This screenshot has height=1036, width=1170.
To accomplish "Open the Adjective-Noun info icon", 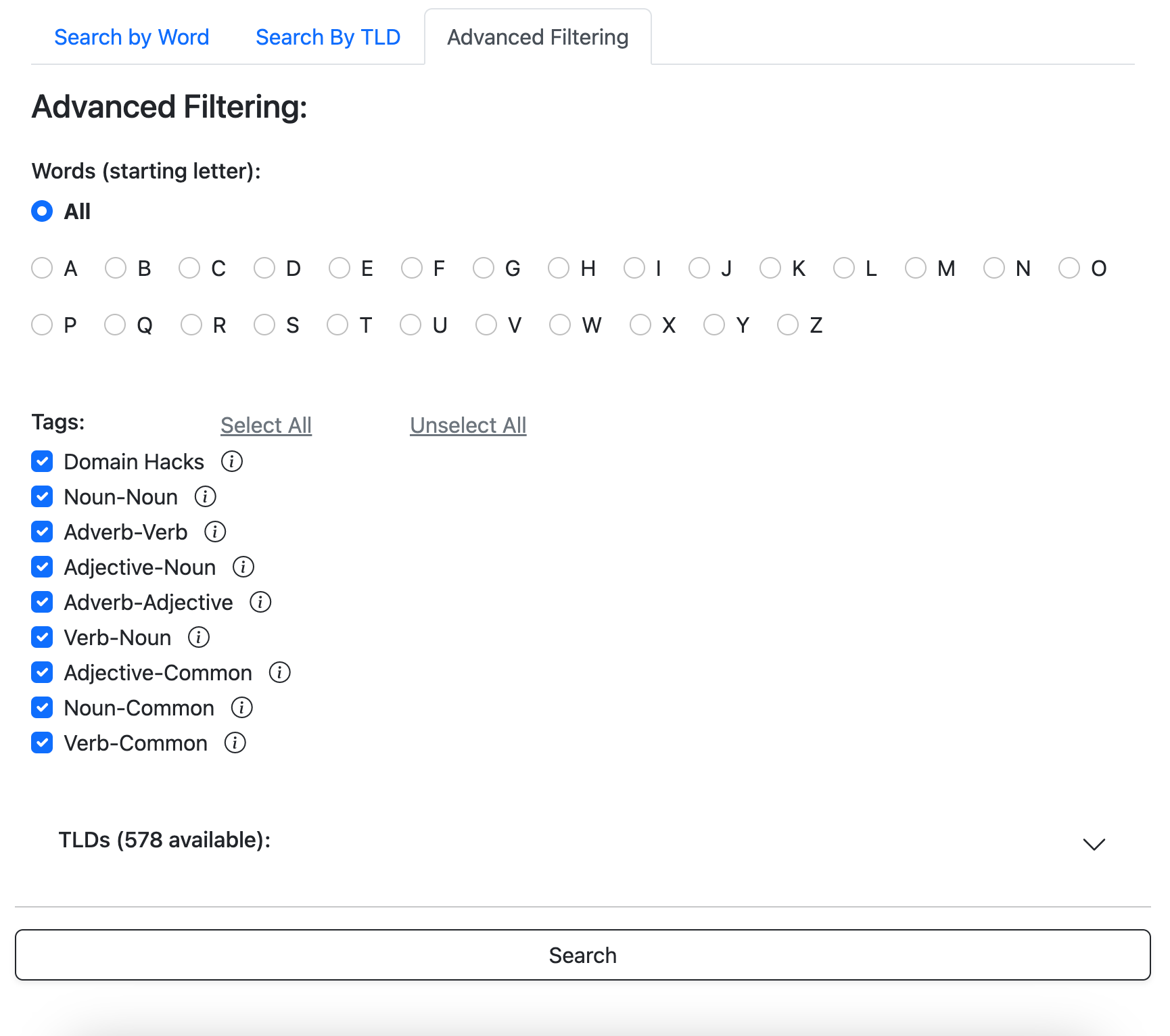I will coord(243,567).
